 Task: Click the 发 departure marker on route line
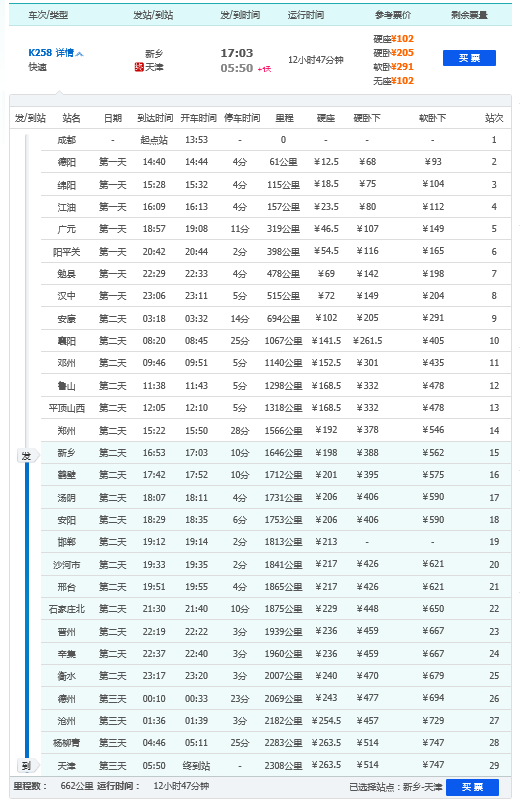click(26, 456)
